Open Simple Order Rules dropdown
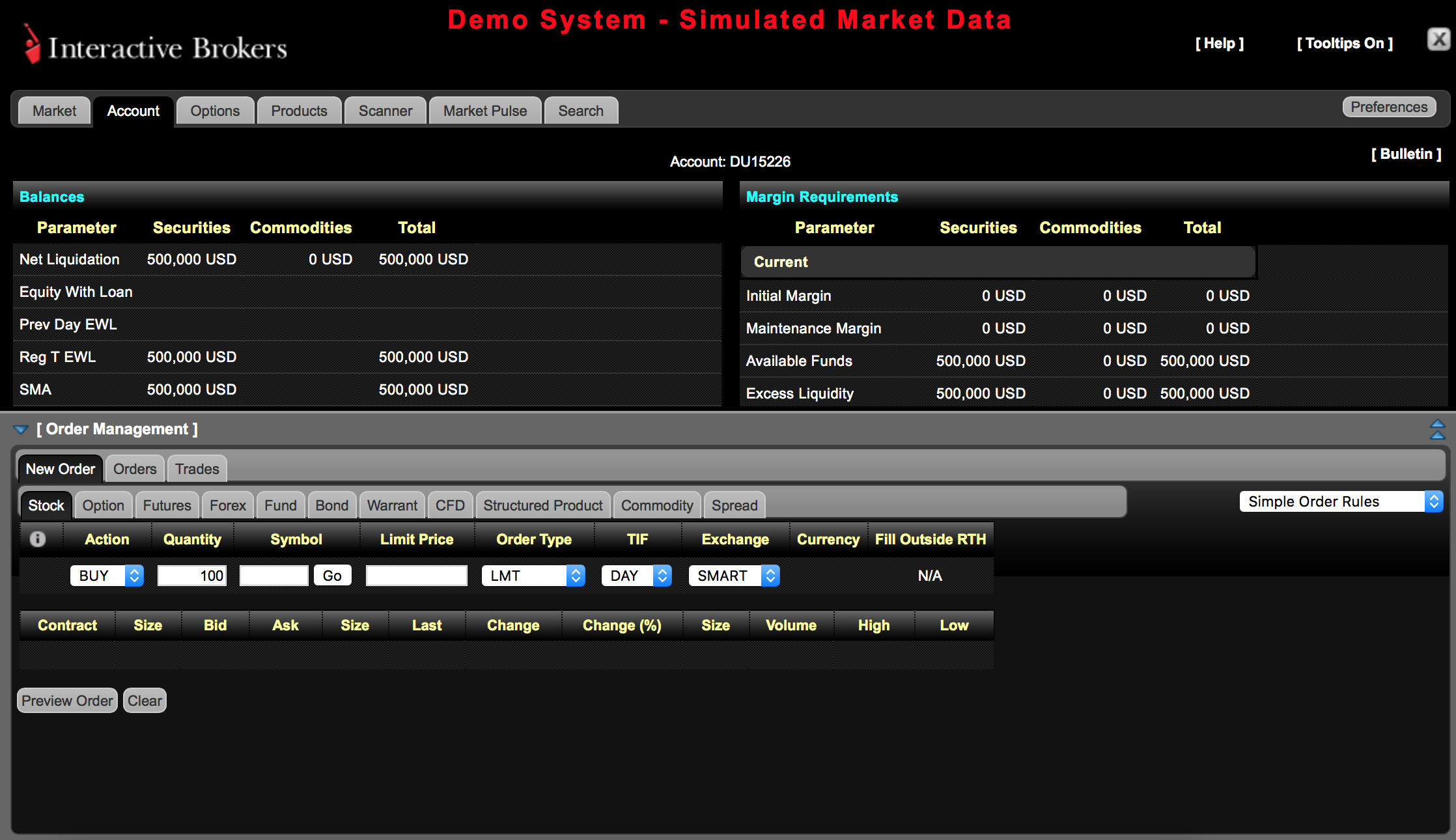 pos(1341,501)
